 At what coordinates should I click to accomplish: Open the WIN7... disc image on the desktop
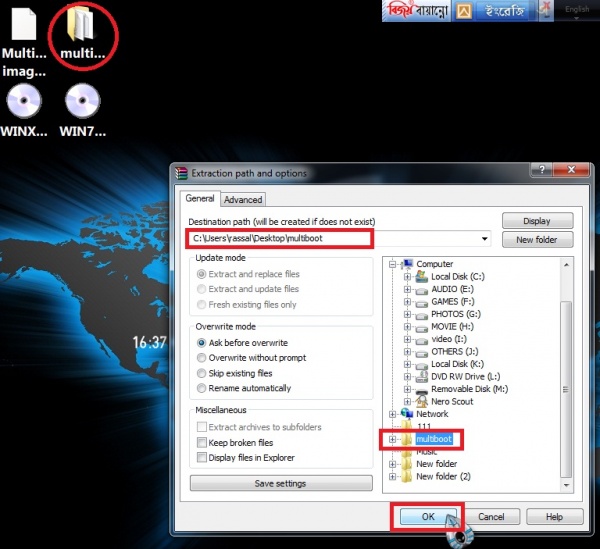83,111
